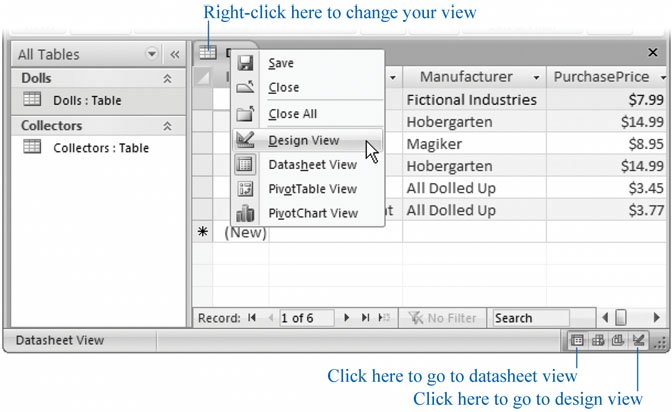Go to previous record navigation arrow

[x=270, y=318]
